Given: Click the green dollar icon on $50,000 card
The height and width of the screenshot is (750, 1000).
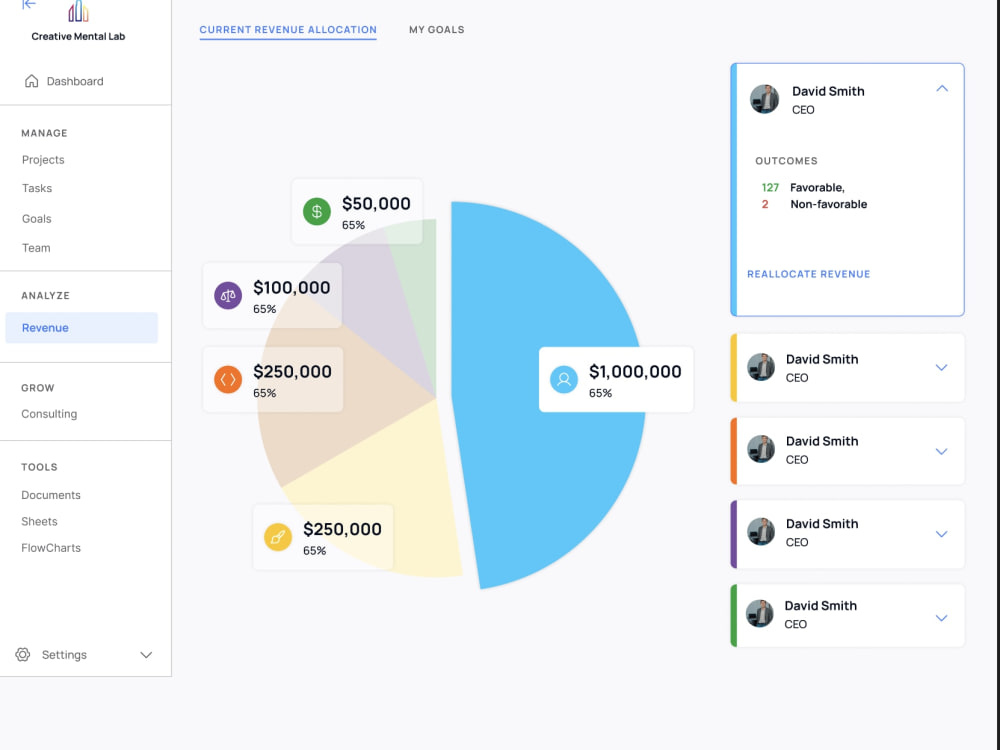Looking at the screenshot, I should coord(316,211).
